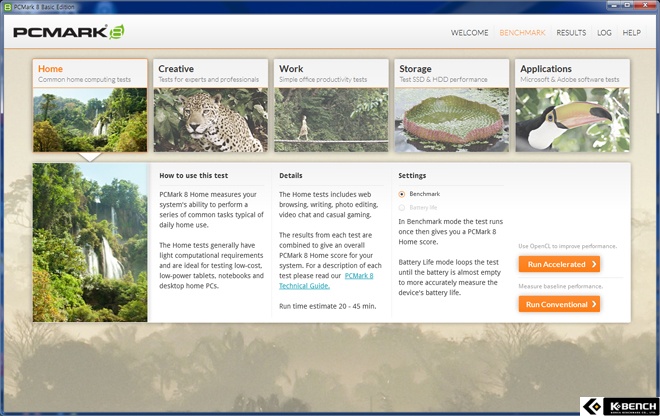
Task: Open the WELCOME tab
Action: click(469, 33)
